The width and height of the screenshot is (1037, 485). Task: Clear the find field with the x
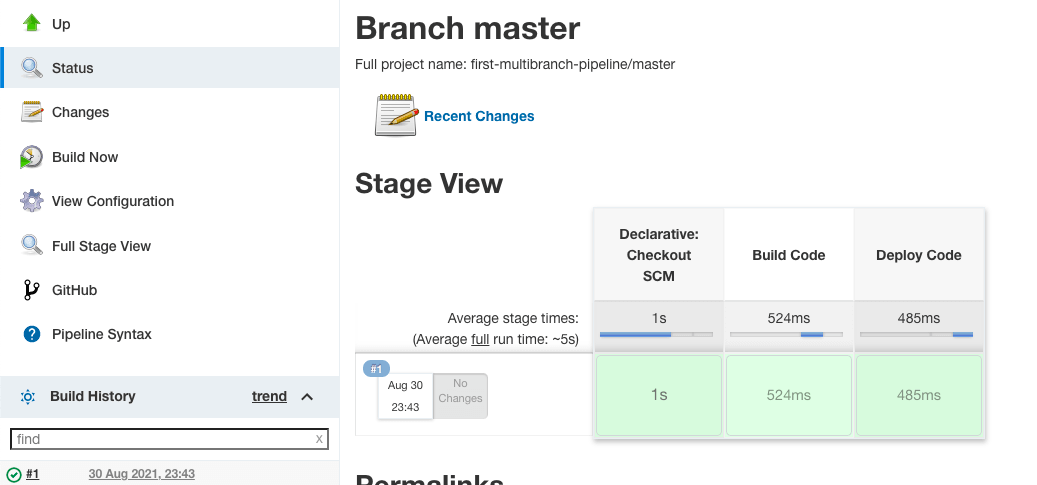coord(319,439)
